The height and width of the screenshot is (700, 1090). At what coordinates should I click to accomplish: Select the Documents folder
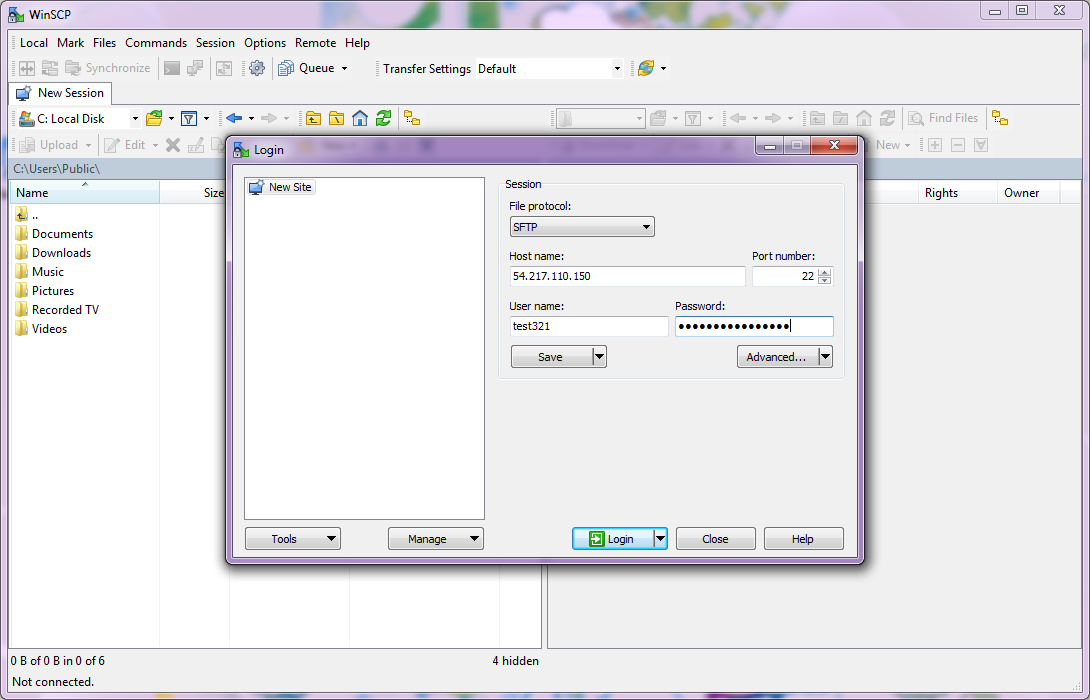click(54, 234)
